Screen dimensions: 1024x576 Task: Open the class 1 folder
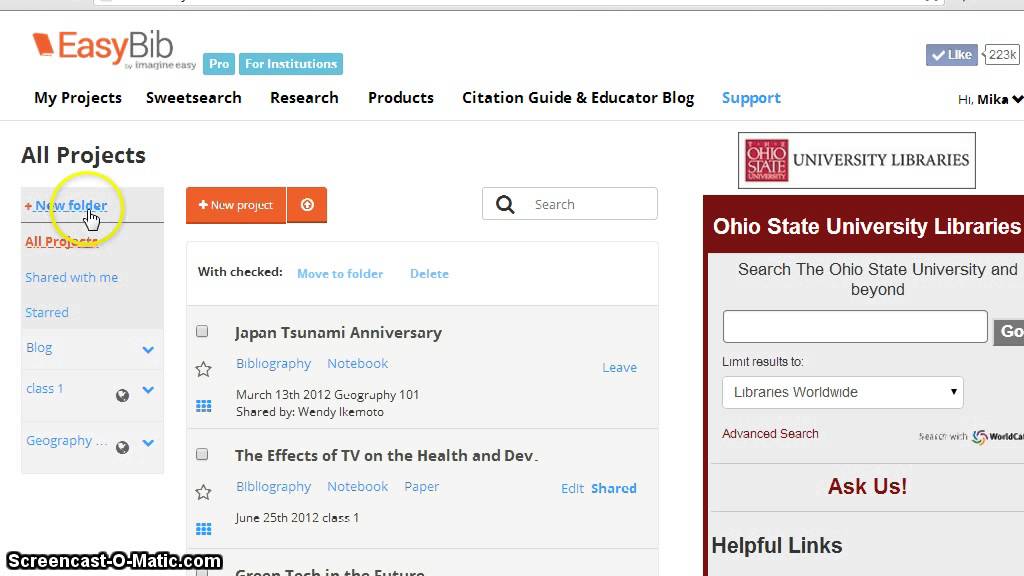44,389
